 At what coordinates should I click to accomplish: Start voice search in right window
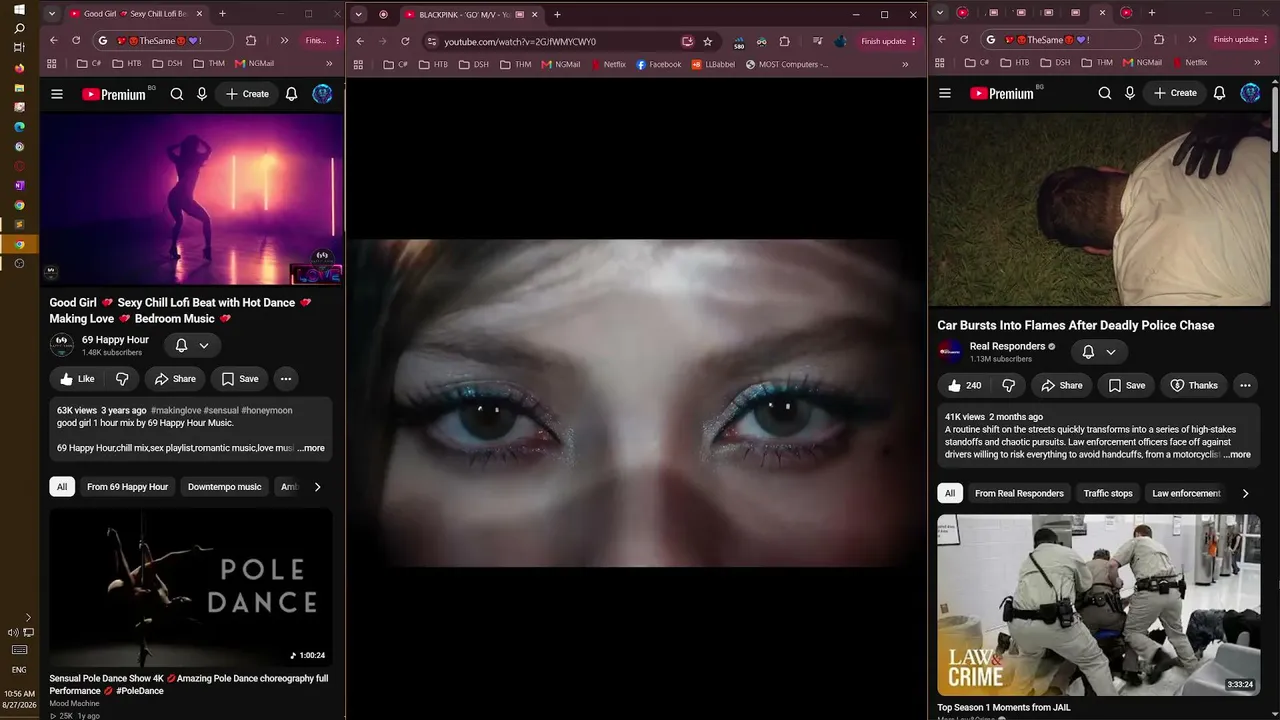pyautogui.click(x=1130, y=93)
